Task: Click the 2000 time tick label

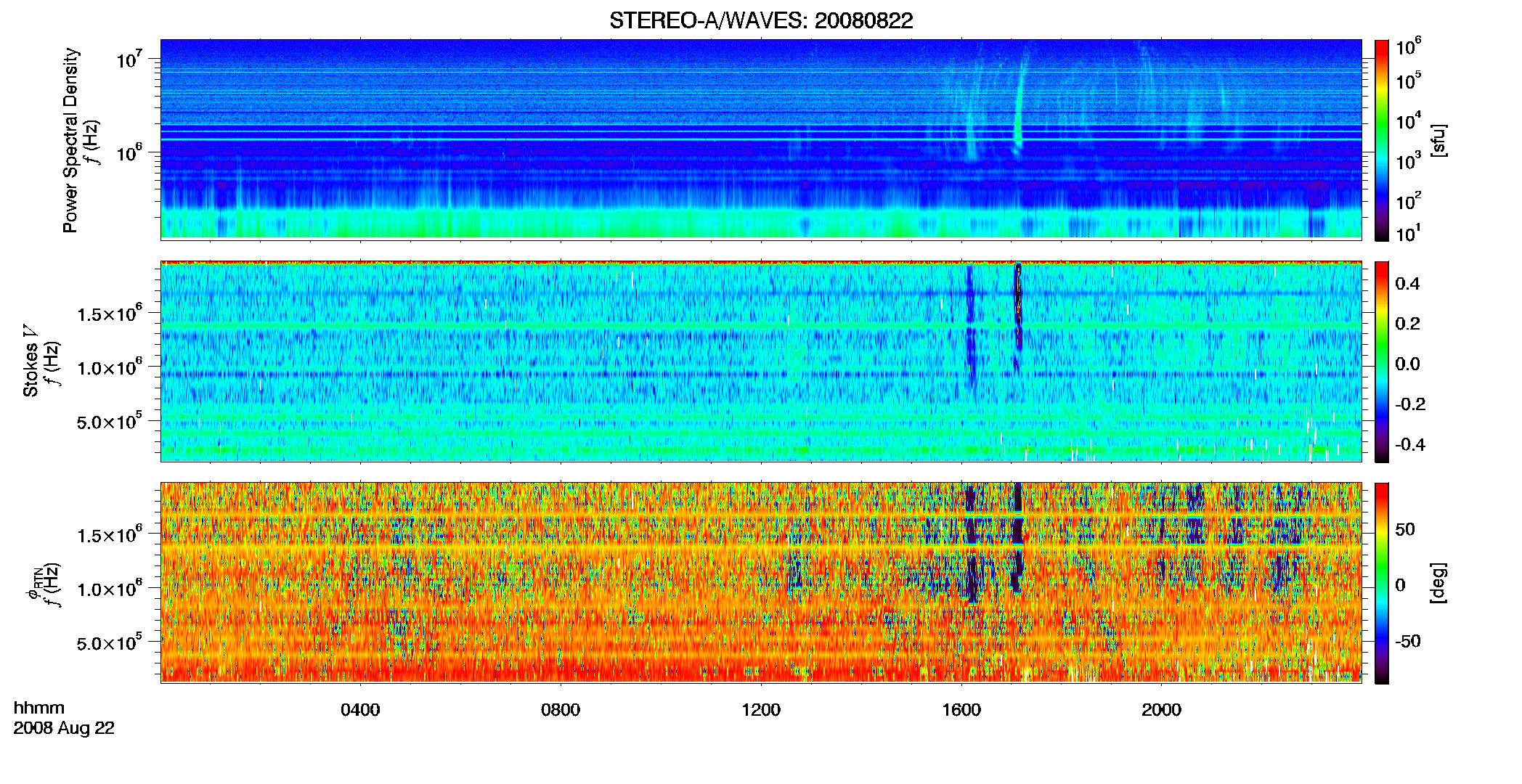Action: coord(1161,710)
